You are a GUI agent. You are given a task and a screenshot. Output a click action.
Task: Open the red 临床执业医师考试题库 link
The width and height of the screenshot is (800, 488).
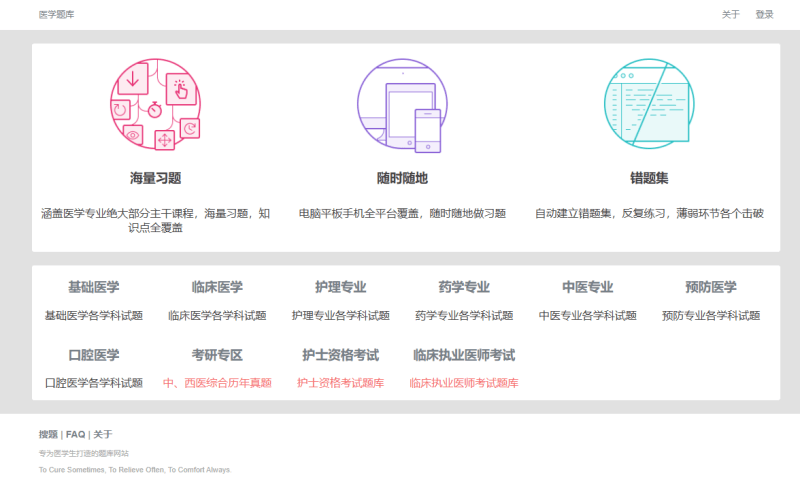464,383
